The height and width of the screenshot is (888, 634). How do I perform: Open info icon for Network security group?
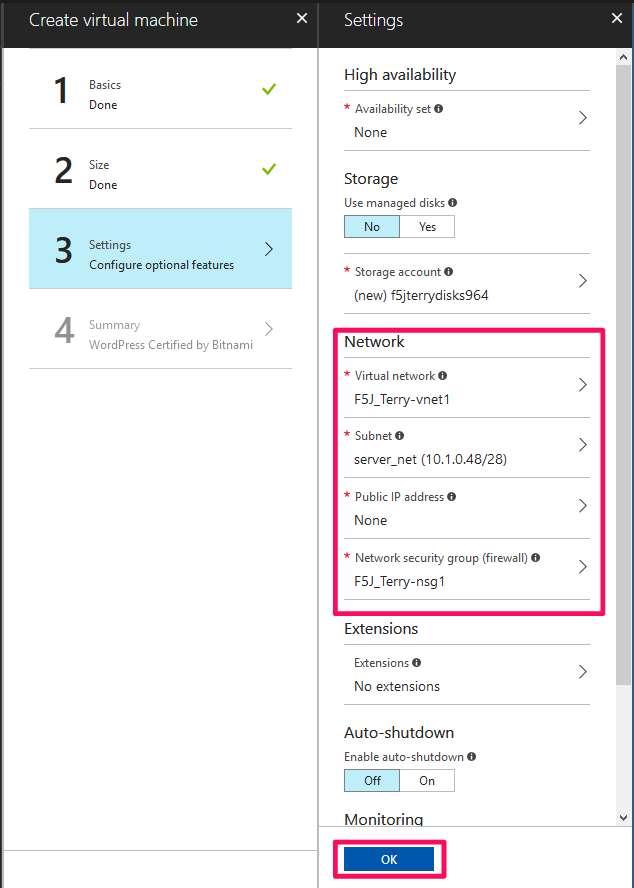(x=535, y=557)
